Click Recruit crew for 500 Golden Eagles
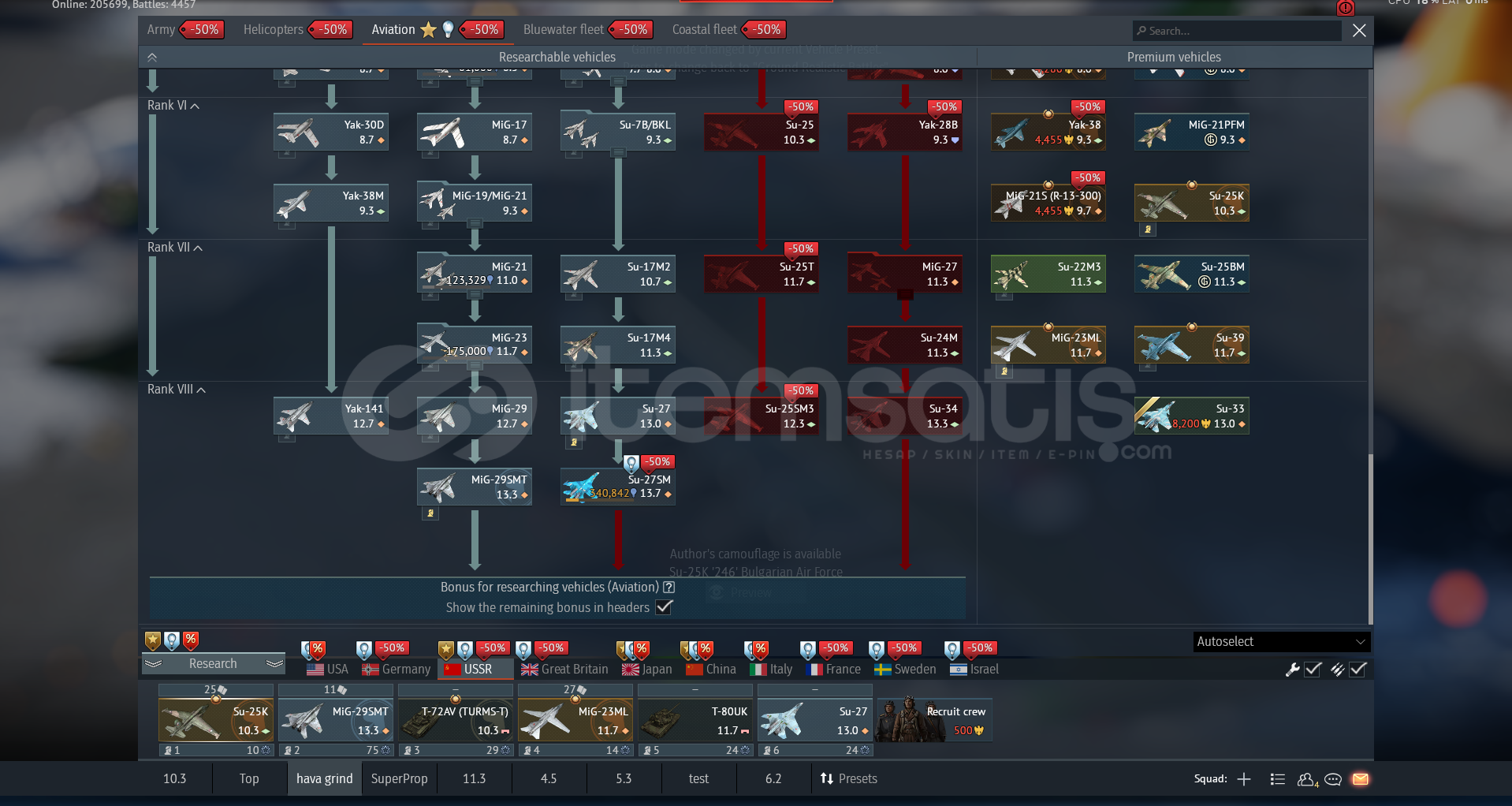 (935, 720)
